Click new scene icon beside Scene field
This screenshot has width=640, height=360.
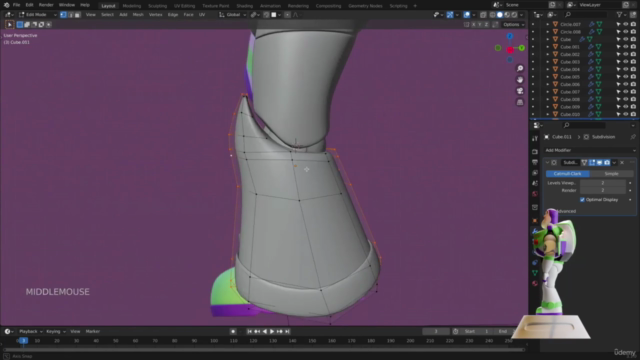tap(552, 5)
